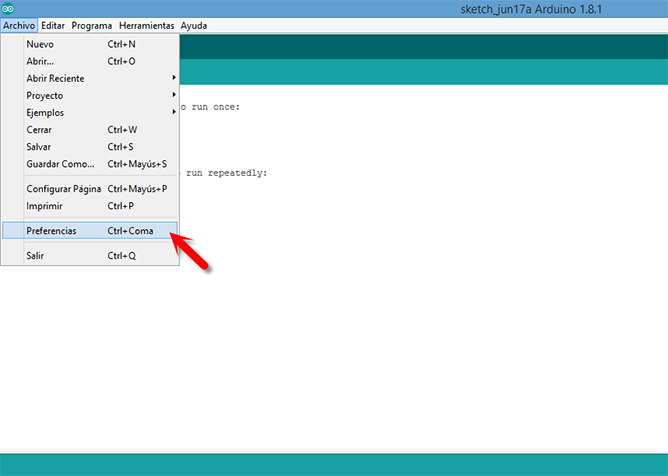The image size is (668, 476).
Task: Open the Herramientas menu
Action: (x=147, y=26)
